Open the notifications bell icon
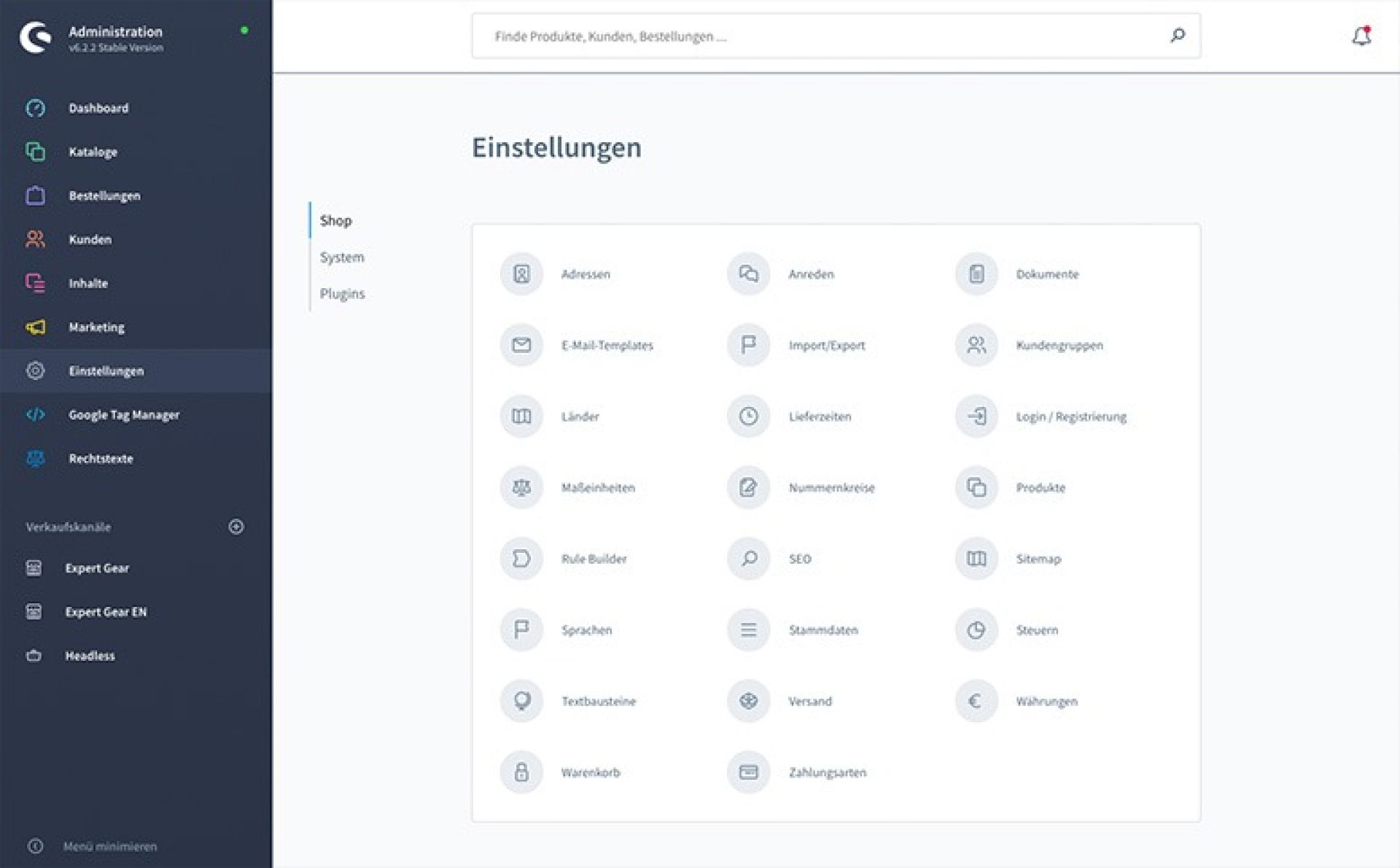The image size is (1400, 868). [1361, 36]
